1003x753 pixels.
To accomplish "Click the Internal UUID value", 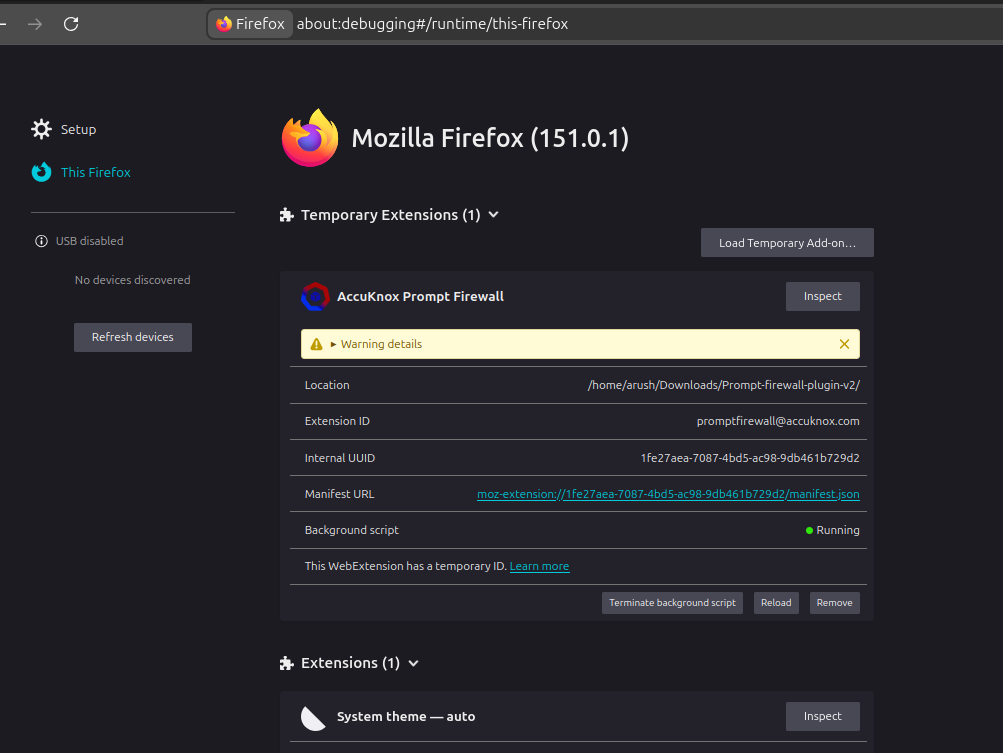I will tap(750, 458).
